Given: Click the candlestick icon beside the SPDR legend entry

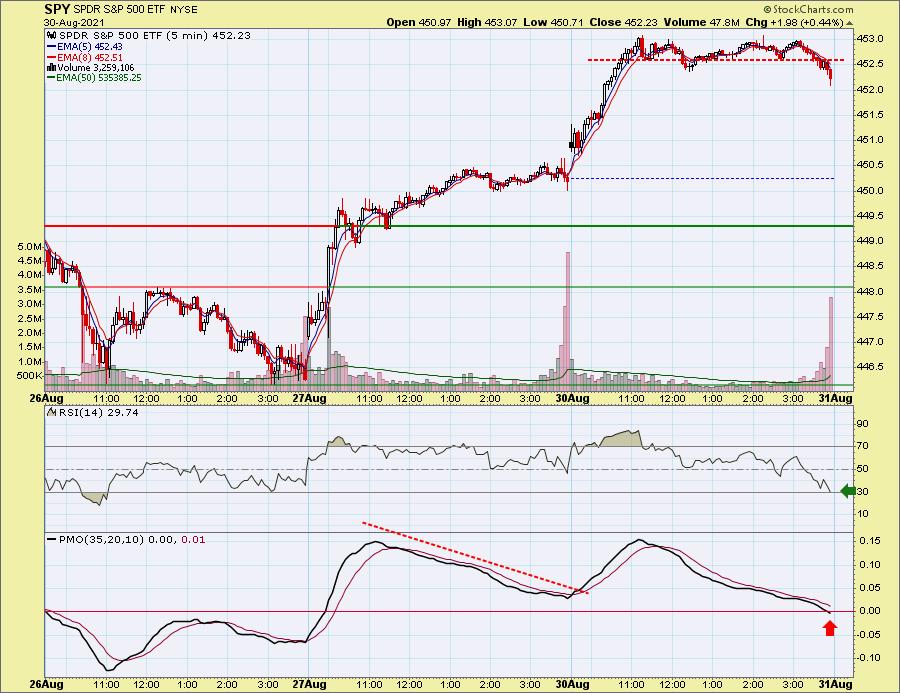Looking at the screenshot, I should [x=52, y=36].
